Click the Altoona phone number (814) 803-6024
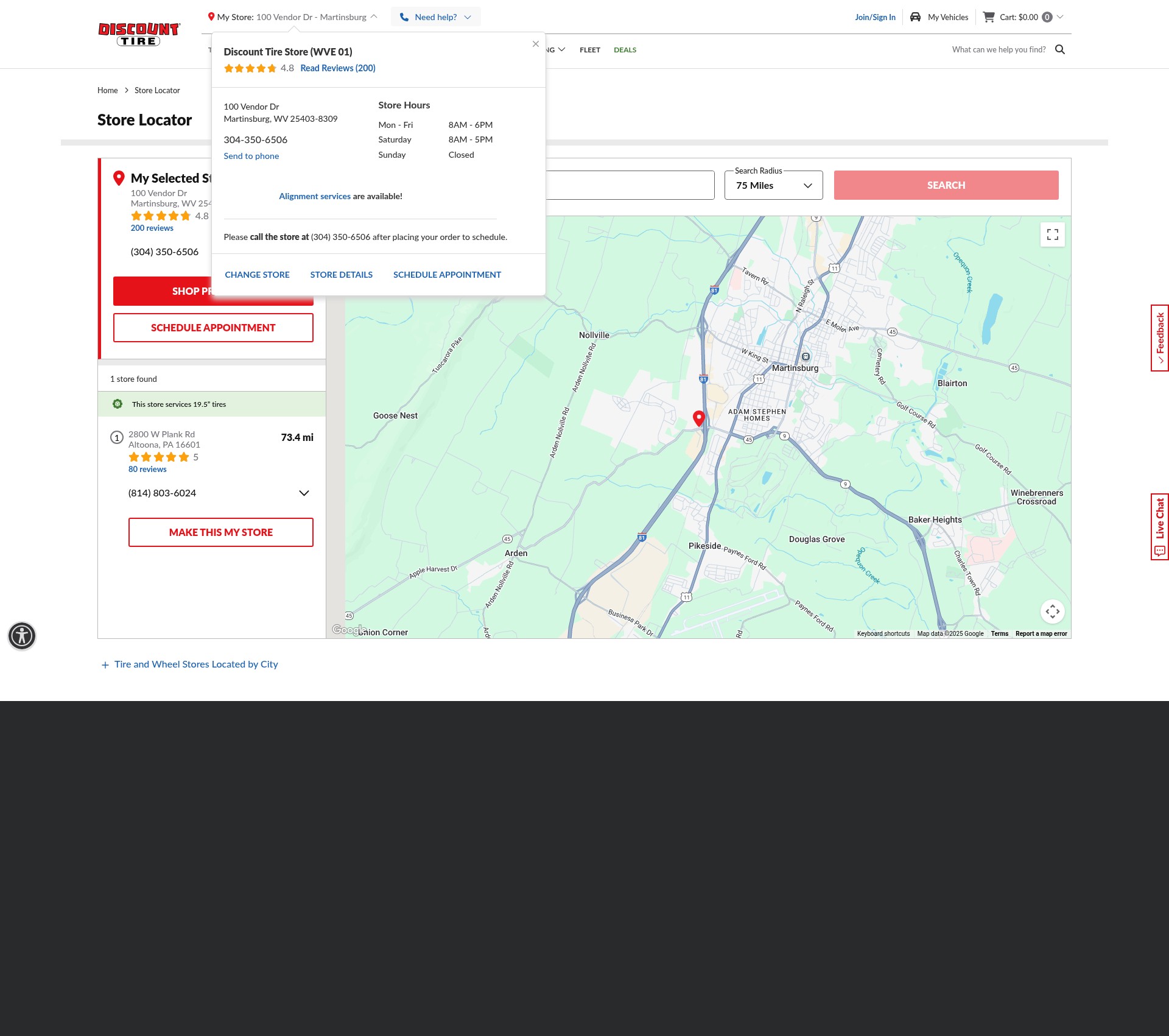 pos(162,493)
